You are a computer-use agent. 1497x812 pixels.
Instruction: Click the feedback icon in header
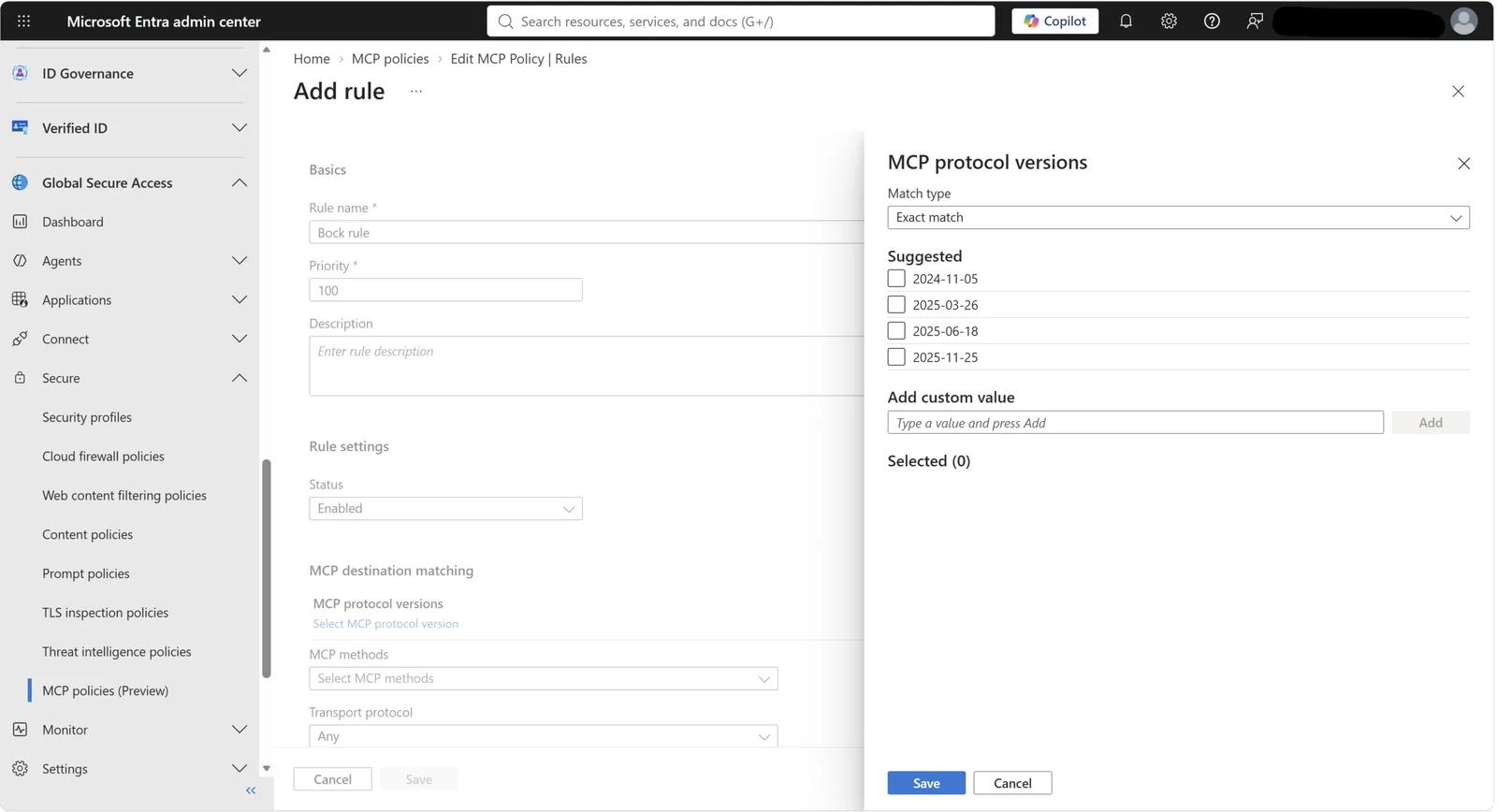point(1255,21)
